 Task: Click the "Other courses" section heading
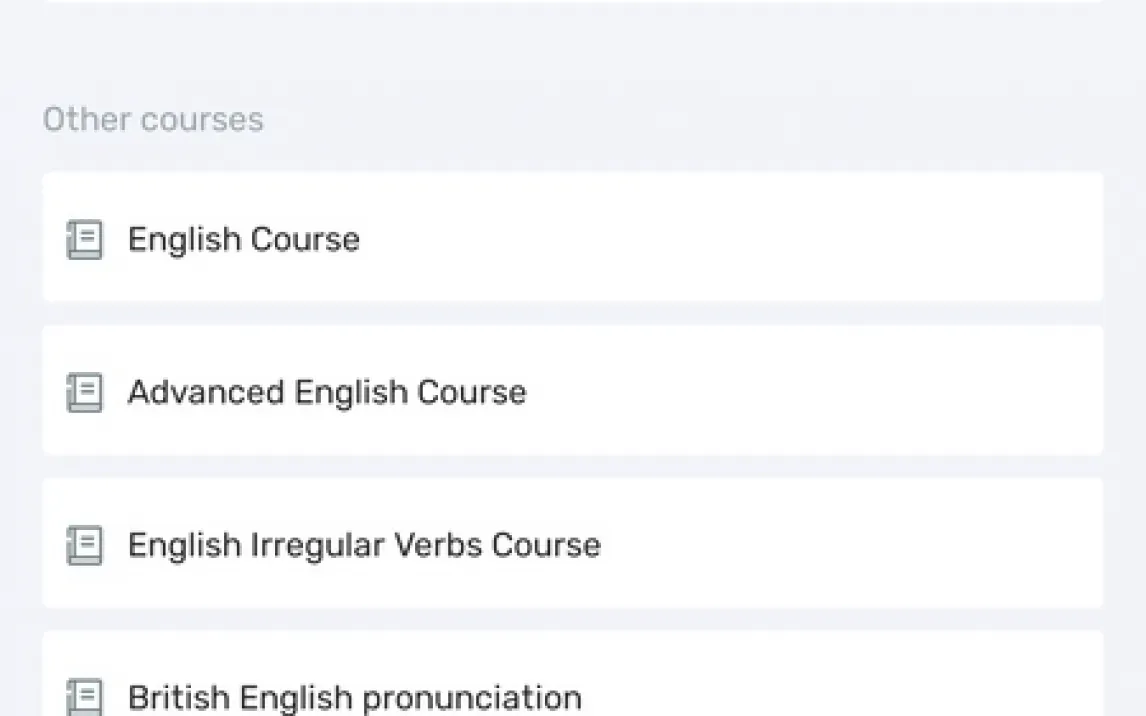[x=153, y=120]
